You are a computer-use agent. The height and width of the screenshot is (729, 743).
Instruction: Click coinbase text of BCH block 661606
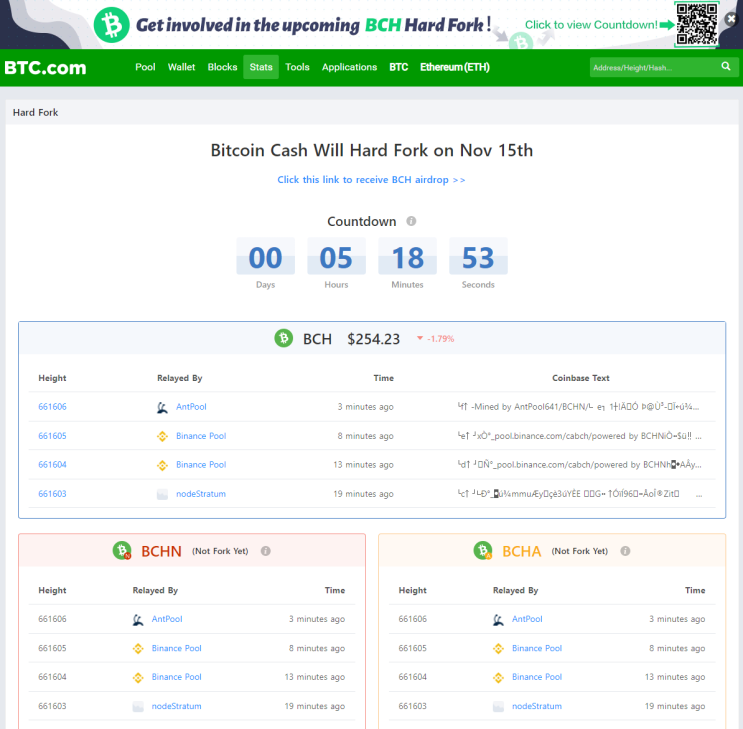coord(579,407)
